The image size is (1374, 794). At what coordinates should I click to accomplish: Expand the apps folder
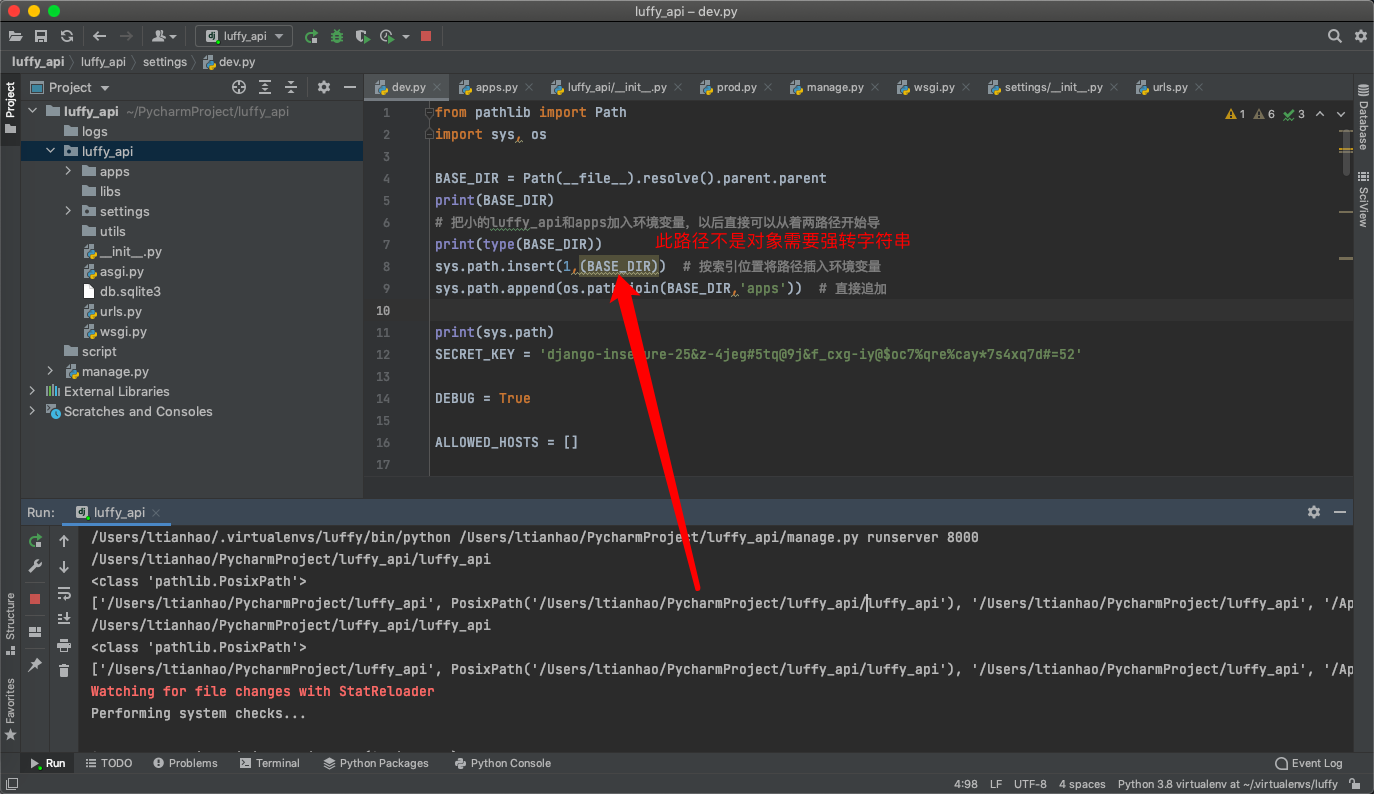pyautogui.click(x=69, y=171)
